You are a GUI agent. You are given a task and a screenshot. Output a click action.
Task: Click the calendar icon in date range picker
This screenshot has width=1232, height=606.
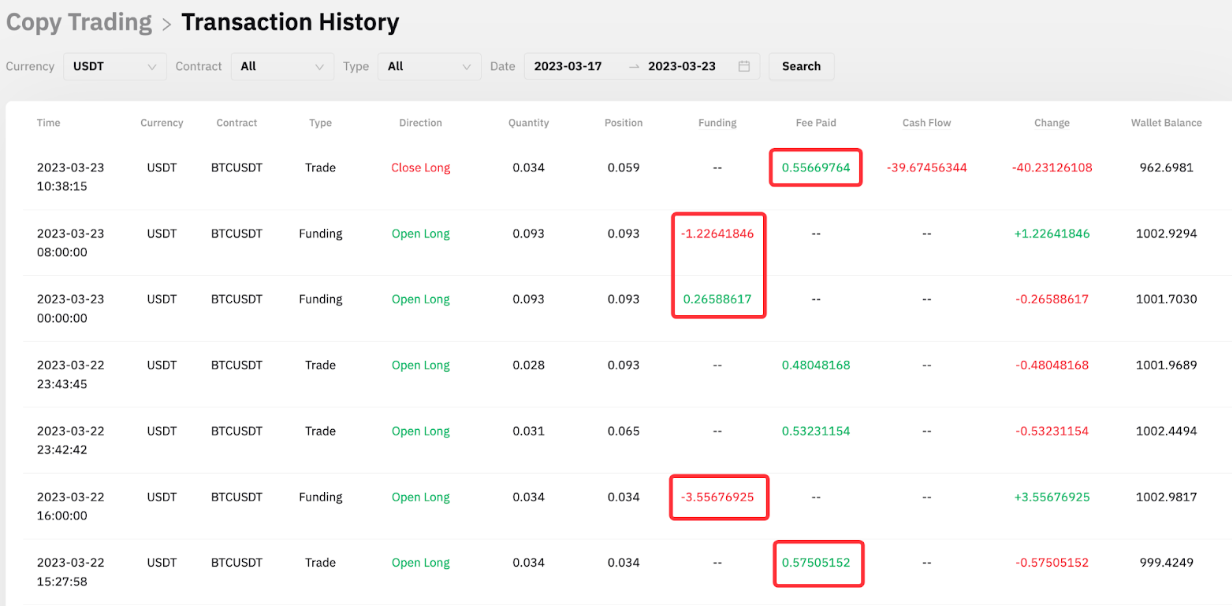(x=744, y=67)
